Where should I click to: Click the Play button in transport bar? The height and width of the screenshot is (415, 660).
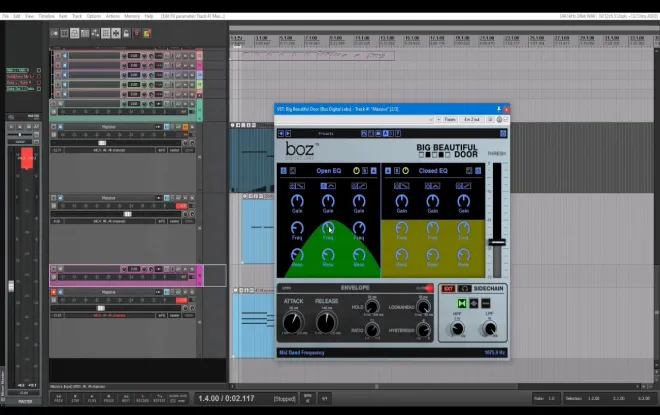[x=92, y=398]
